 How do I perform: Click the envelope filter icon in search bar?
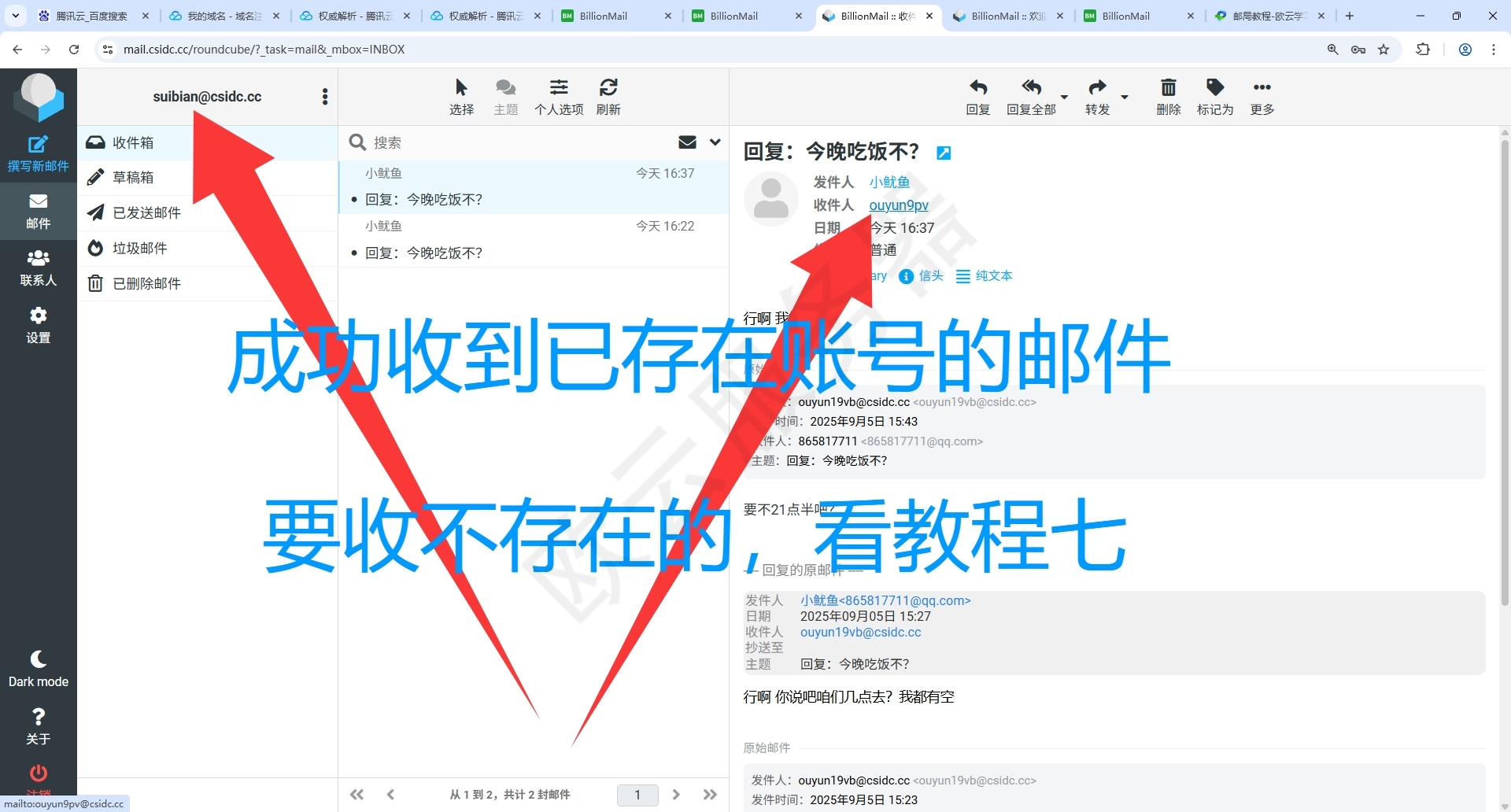687,142
